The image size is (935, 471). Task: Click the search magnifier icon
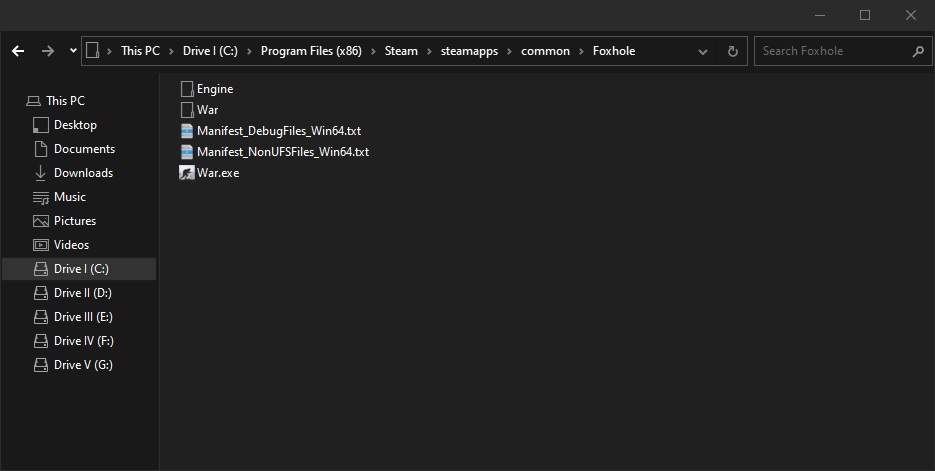tap(918, 51)
